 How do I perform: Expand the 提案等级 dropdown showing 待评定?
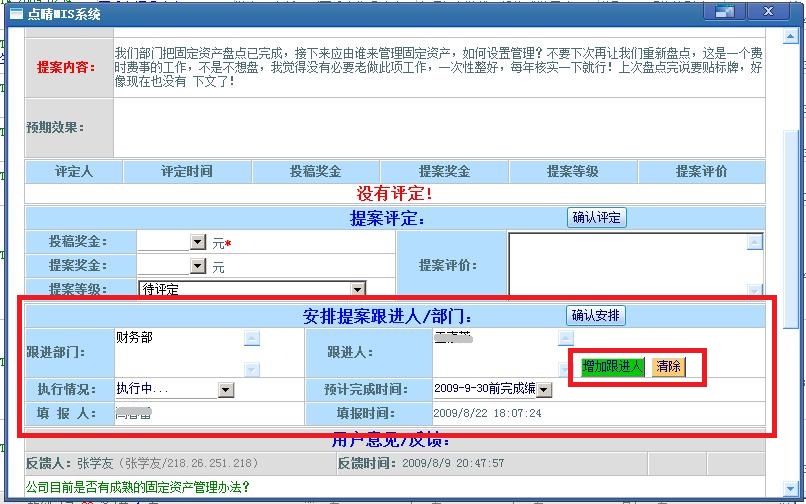coord(357,289)
